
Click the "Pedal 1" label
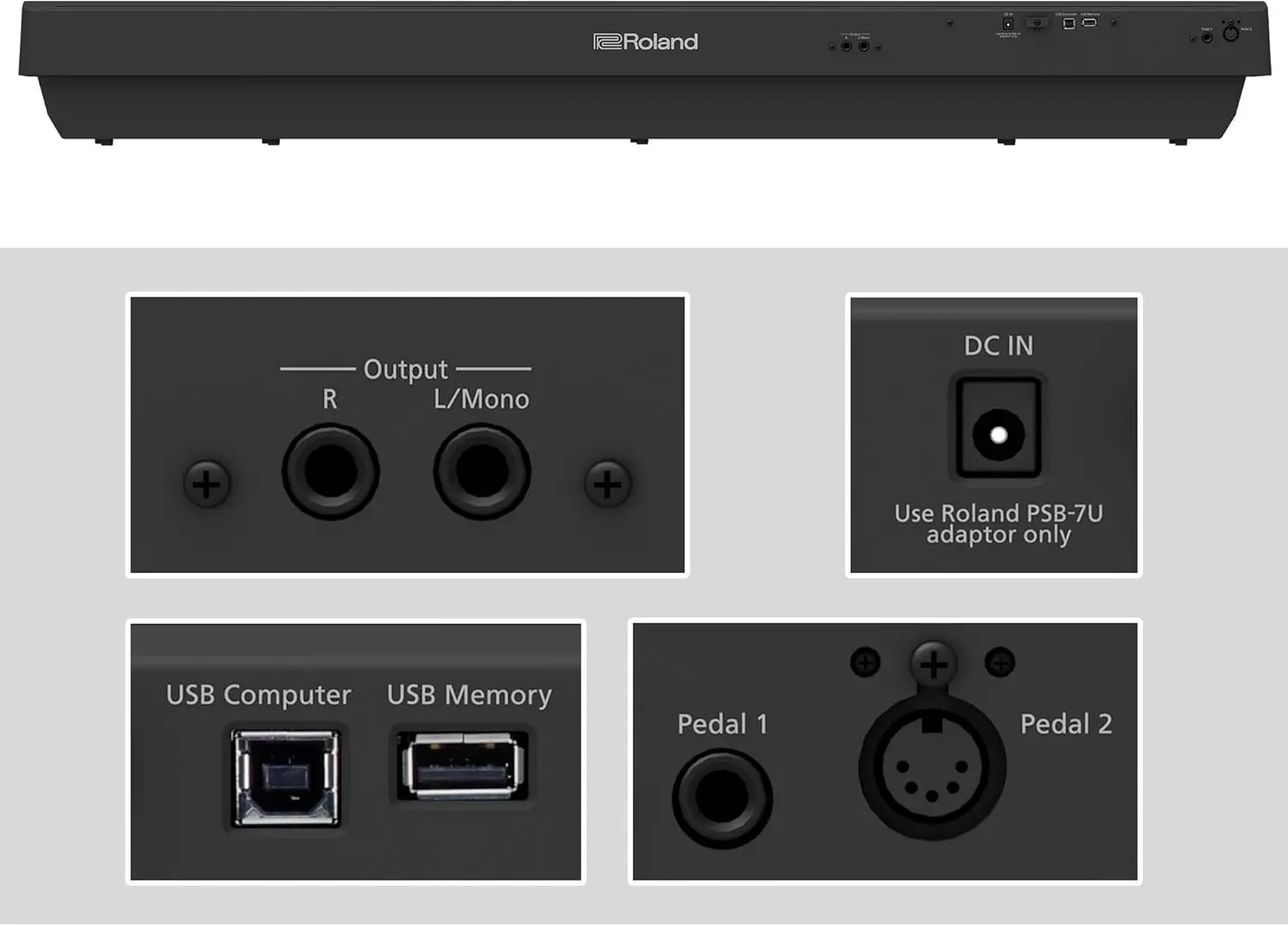click(722, 724)
